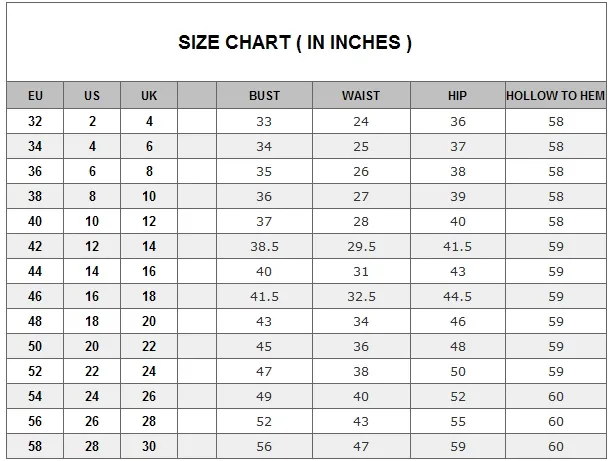Image resolution: width=615 pixels, height=461 pixels.
Task: Select the UK size 30 cell
Action: (149, 446)
